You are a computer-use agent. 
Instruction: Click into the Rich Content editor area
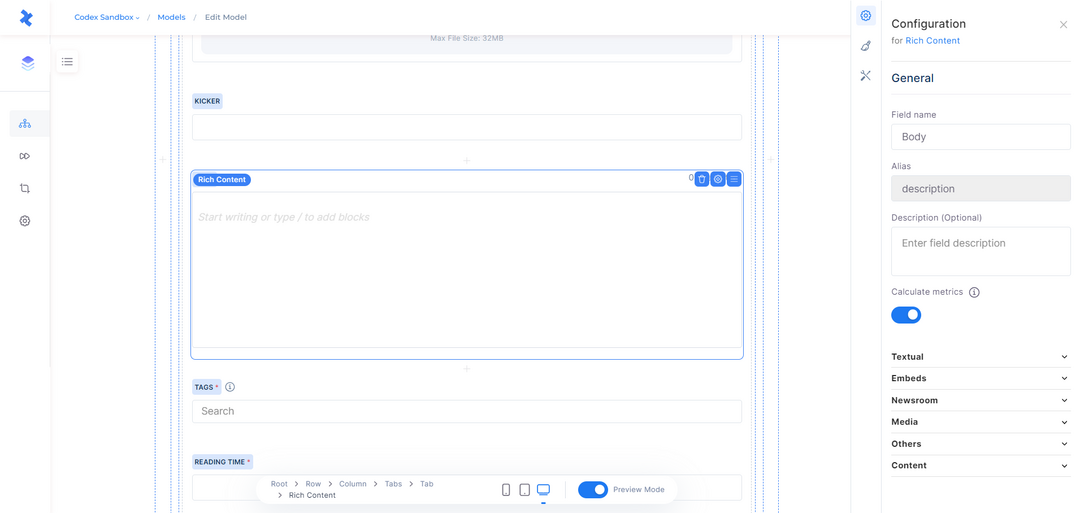pos(467,270)
